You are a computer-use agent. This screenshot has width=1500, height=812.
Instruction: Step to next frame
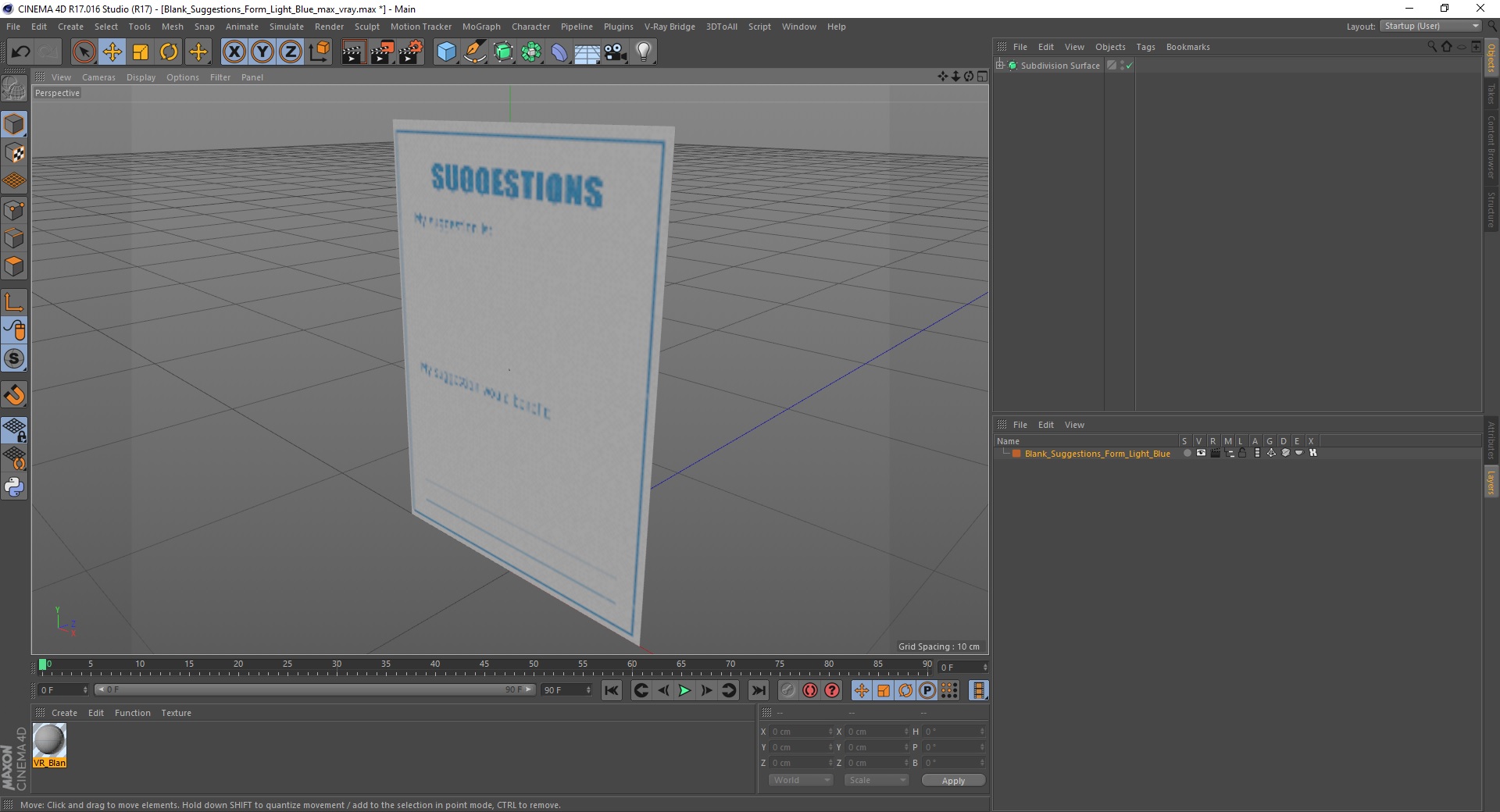[x=706, y=690]
